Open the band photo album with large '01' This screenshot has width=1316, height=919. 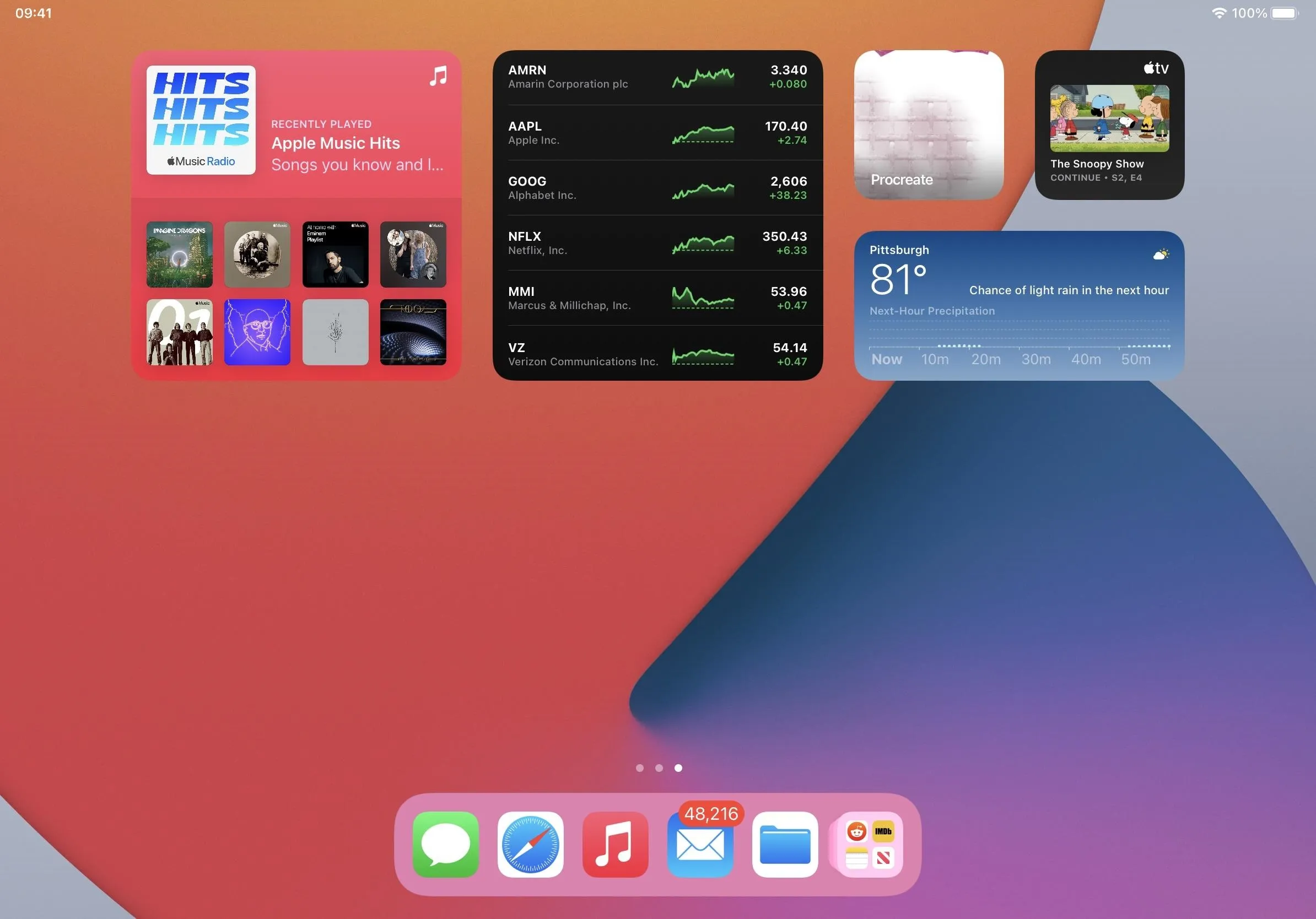click(x=180, y=332)
